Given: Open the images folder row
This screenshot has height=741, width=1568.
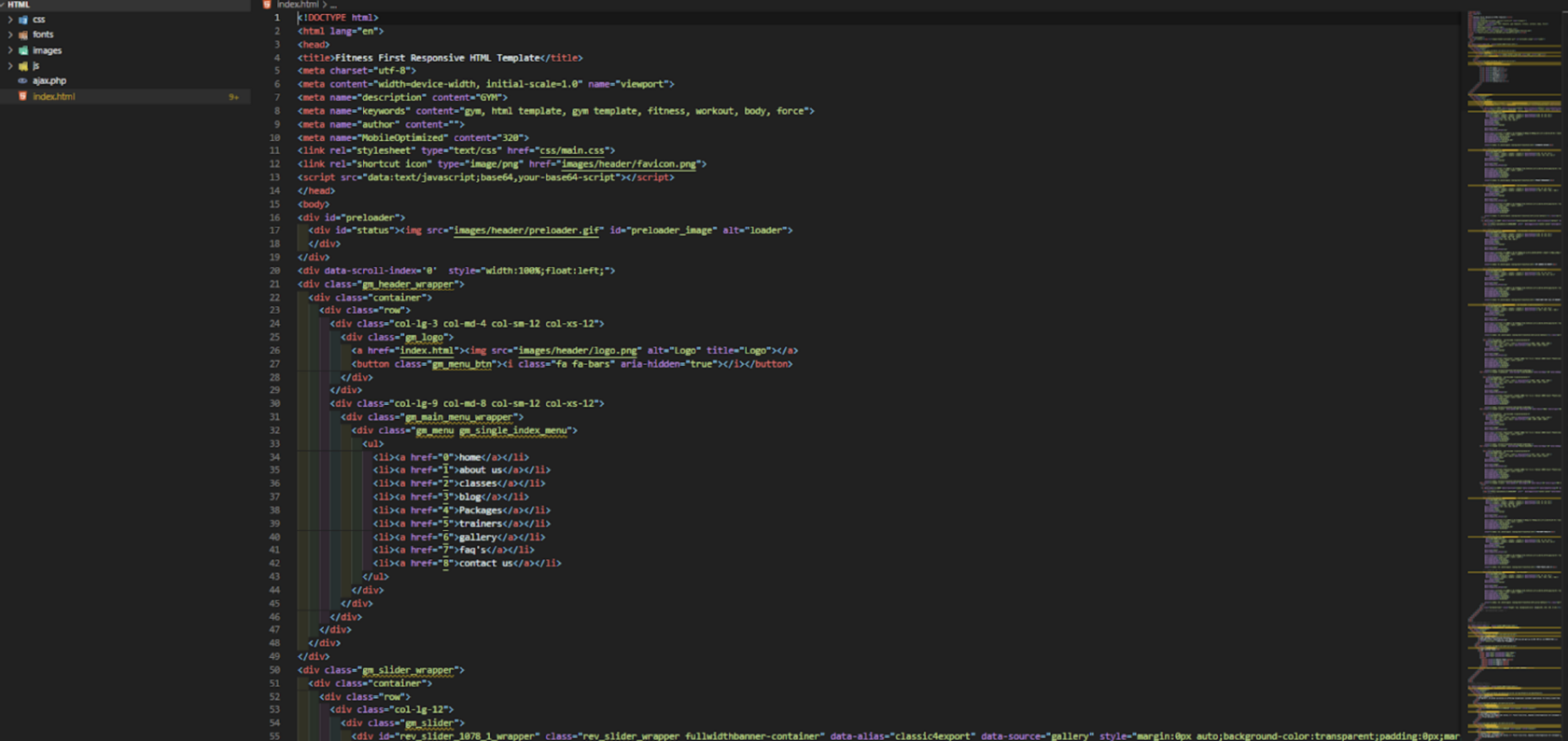Looking at the screenshot, I should click(x=125, y=50).
